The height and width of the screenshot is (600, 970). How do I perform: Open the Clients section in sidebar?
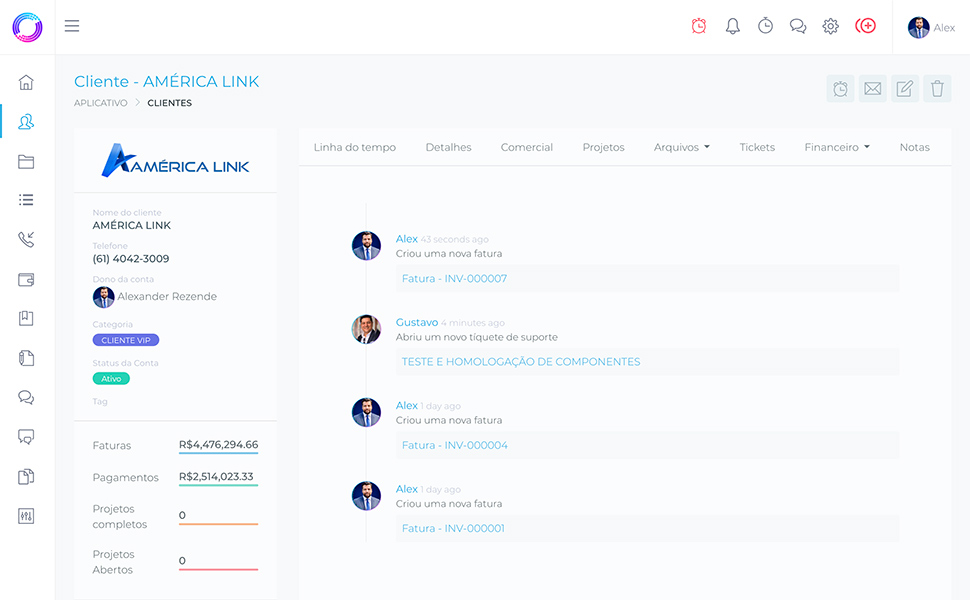tap(26, 122)
